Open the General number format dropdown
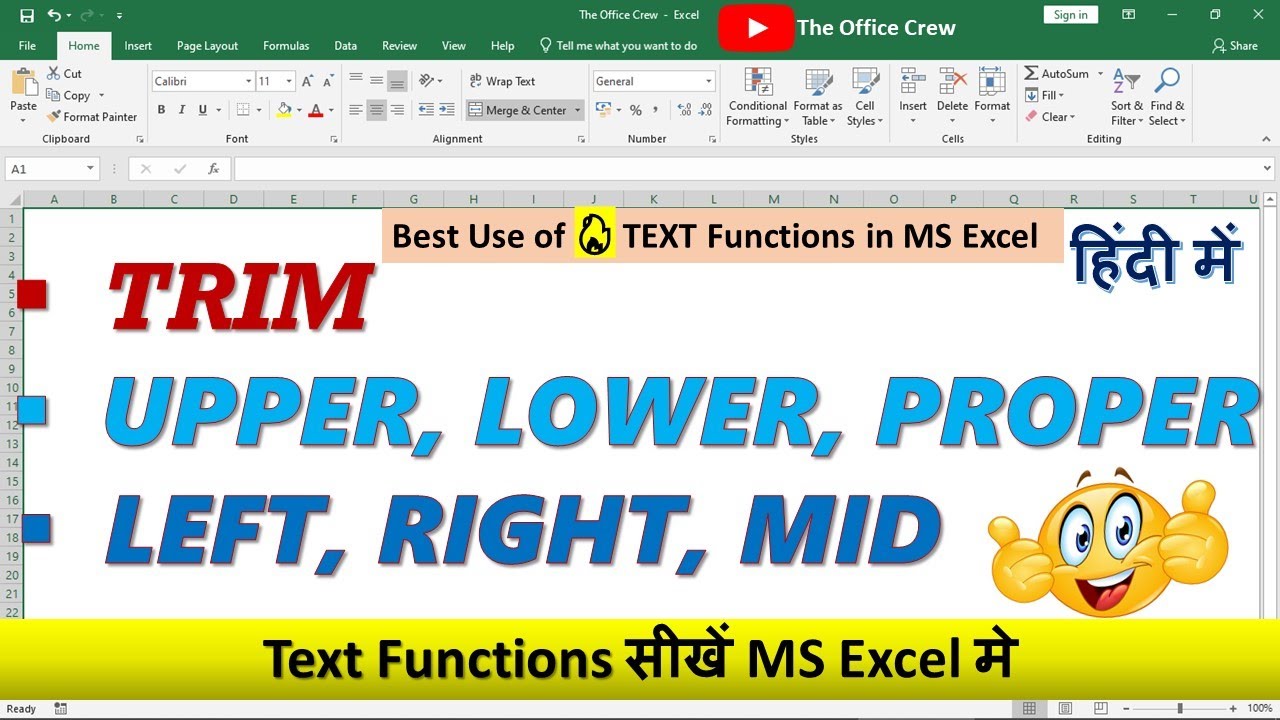1280x720 pixels. click(x=709, y=81)
